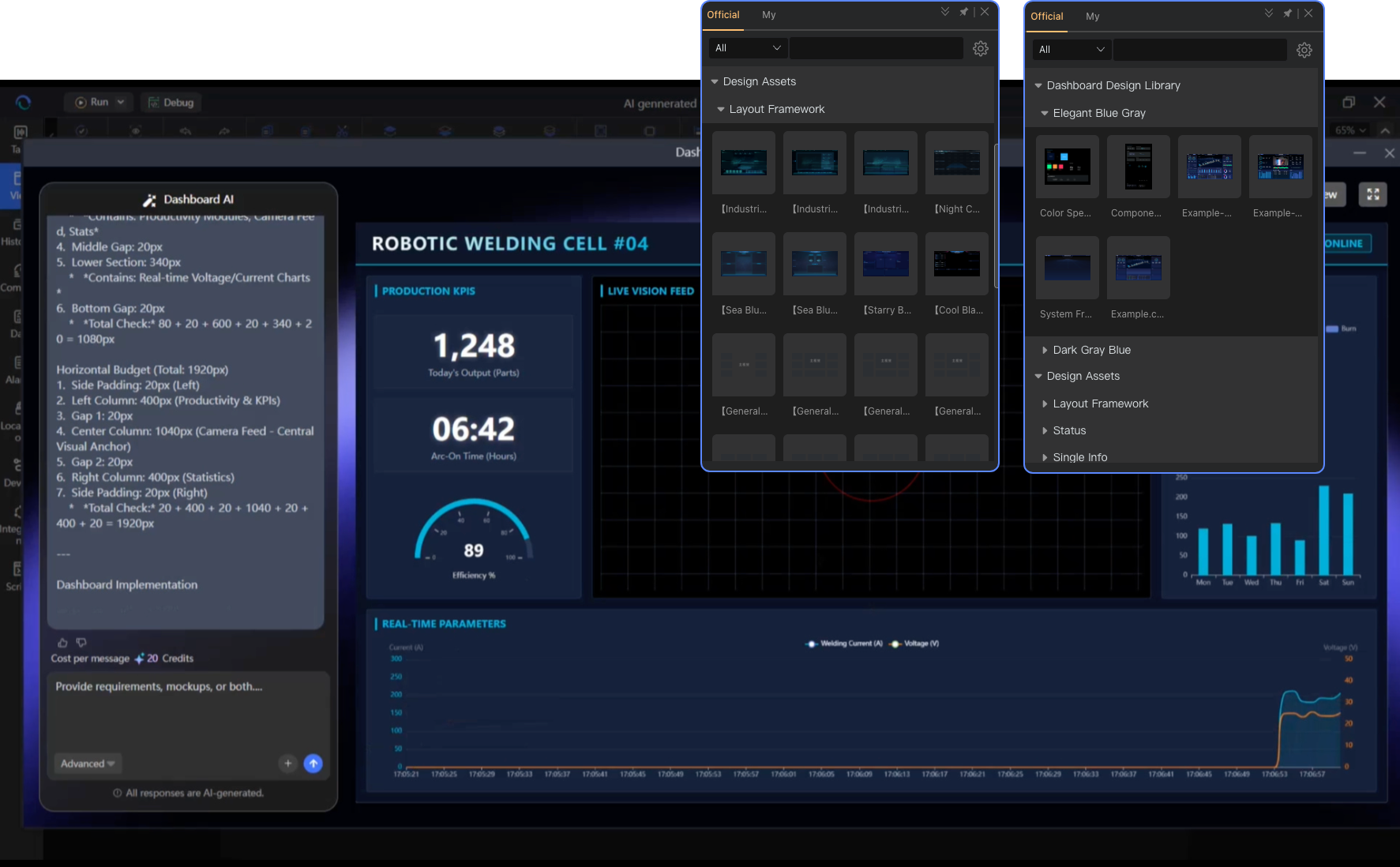Pin the Dashboard Design Library panel
This screenshot has height=867, width=1400.
tap(1287, 13)
